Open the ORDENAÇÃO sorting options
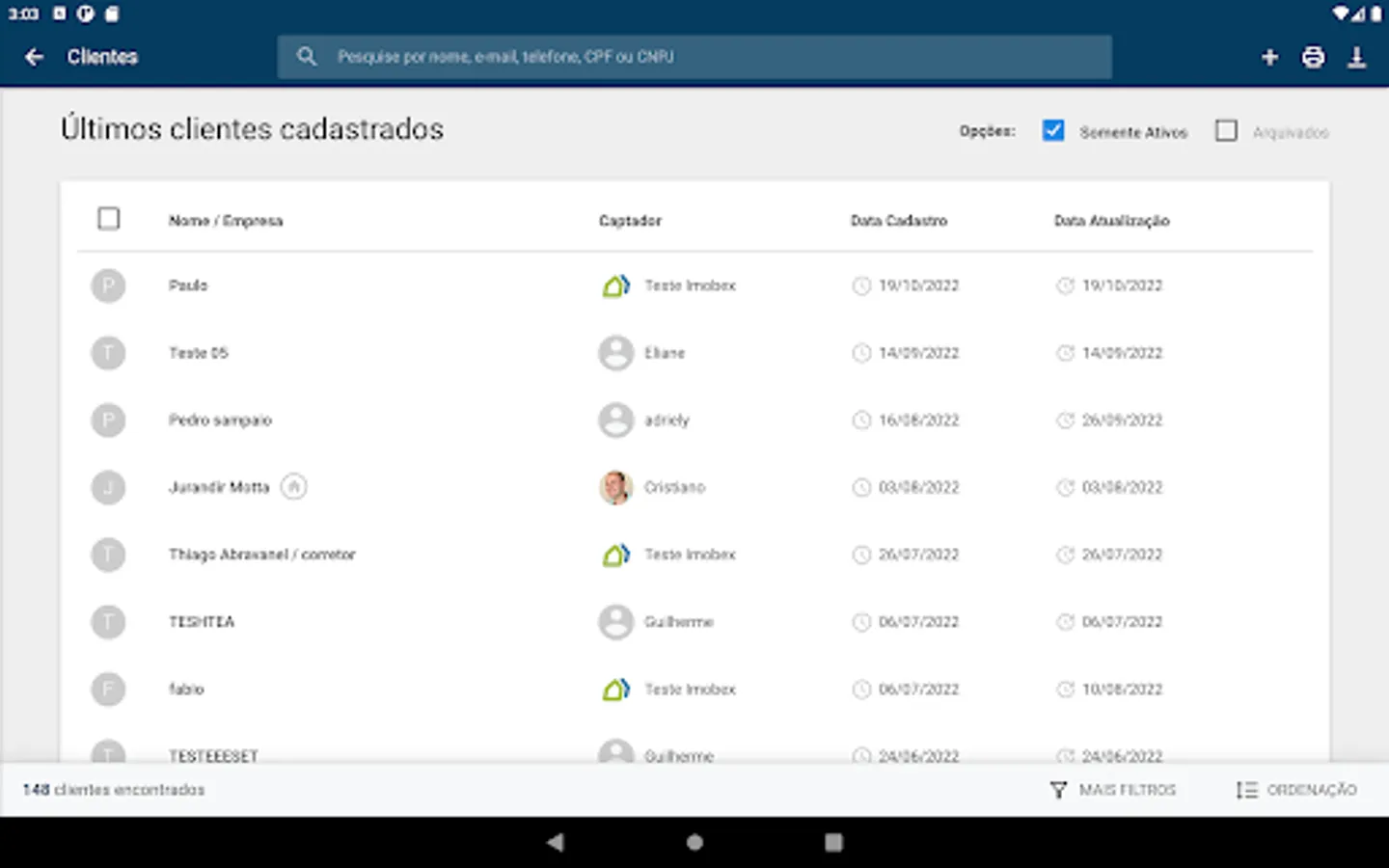1389x868 pixels. point(1296,790)
